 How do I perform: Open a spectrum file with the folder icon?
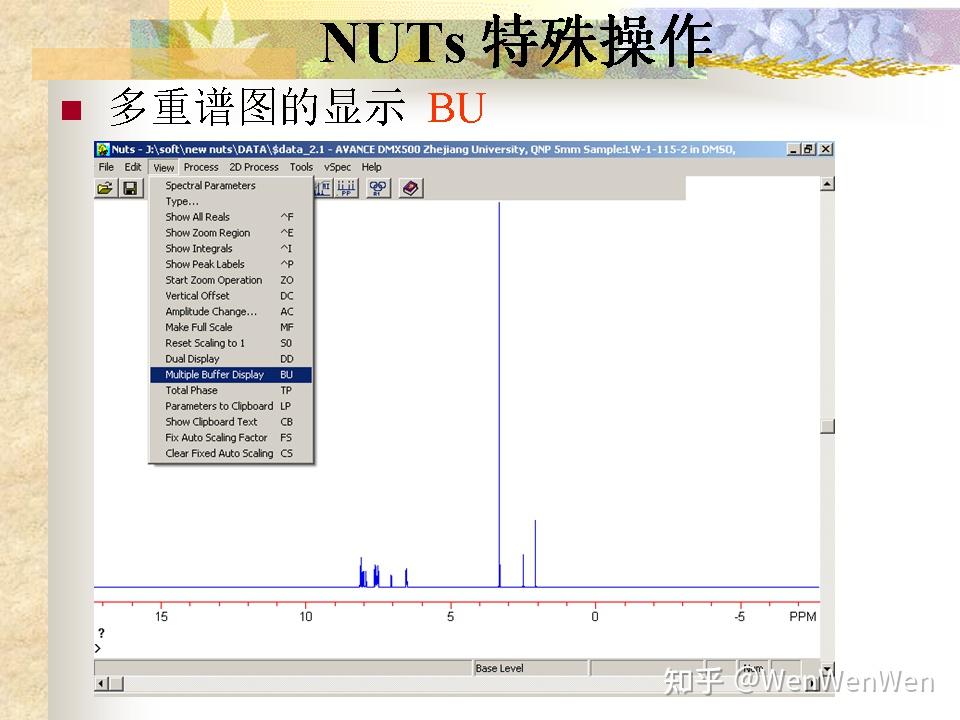point(102,187)
